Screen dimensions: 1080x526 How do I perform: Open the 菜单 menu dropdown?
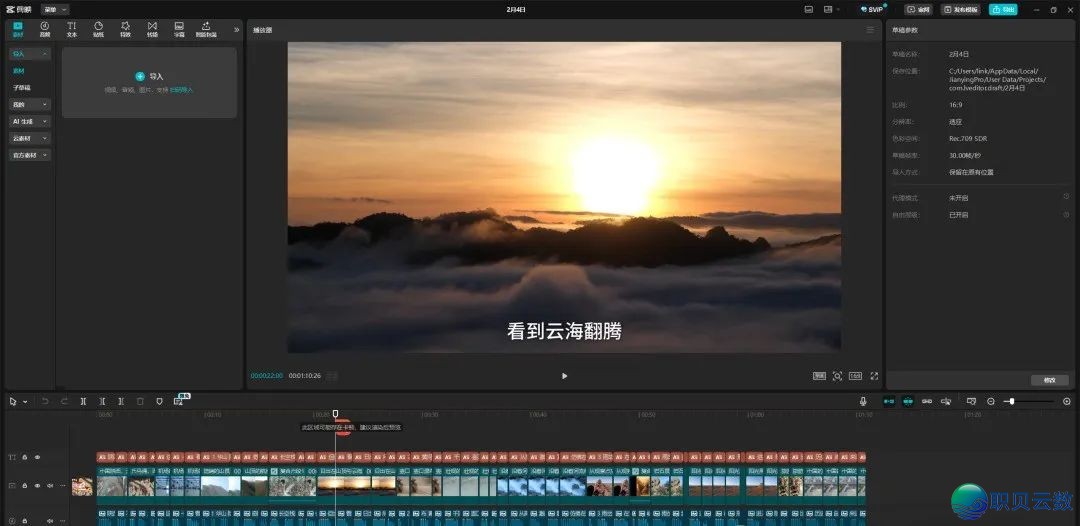tap(55, 10)
